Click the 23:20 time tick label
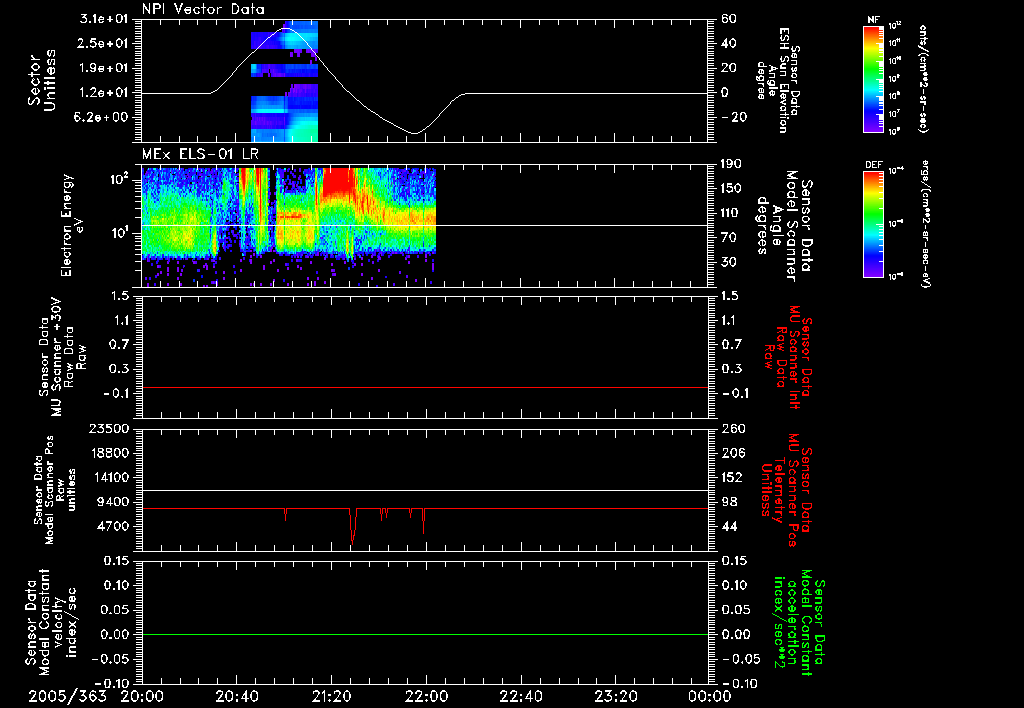1024x708 pixels. (615, 696)
